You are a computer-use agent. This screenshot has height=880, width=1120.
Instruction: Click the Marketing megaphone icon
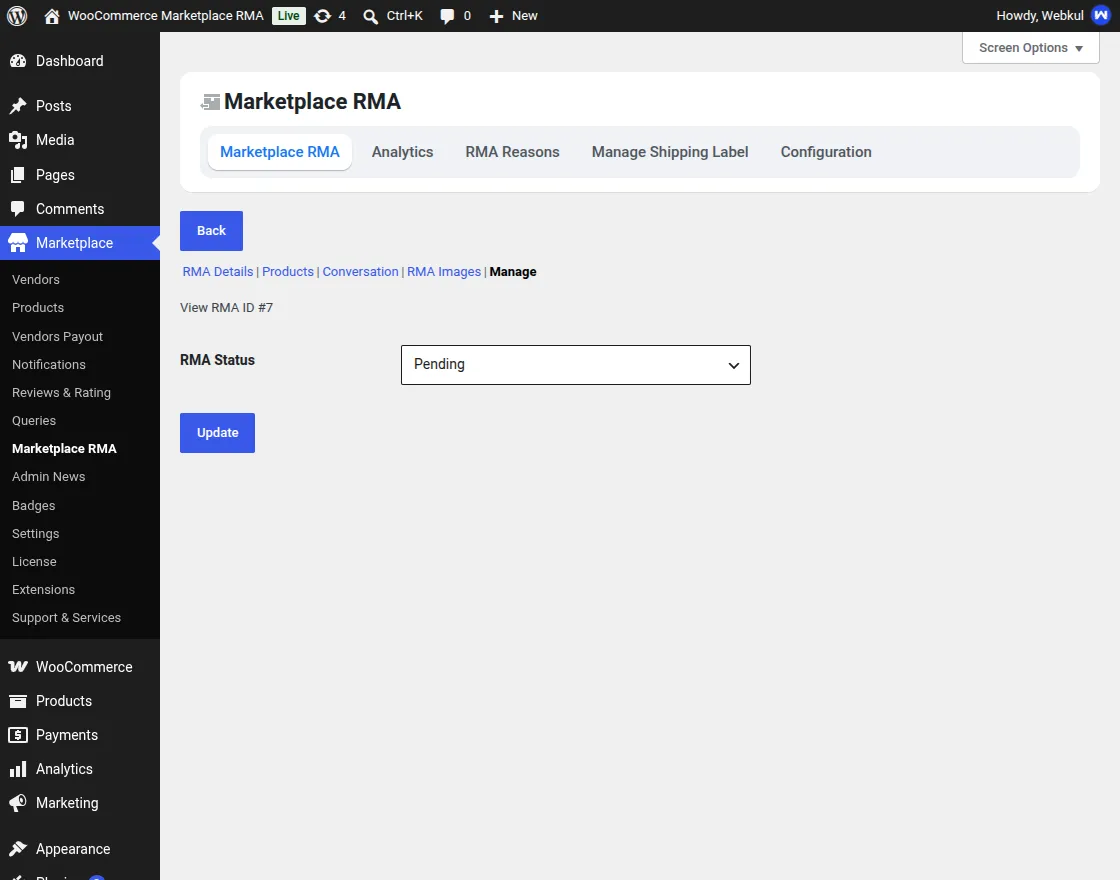[x=18, y=803]
